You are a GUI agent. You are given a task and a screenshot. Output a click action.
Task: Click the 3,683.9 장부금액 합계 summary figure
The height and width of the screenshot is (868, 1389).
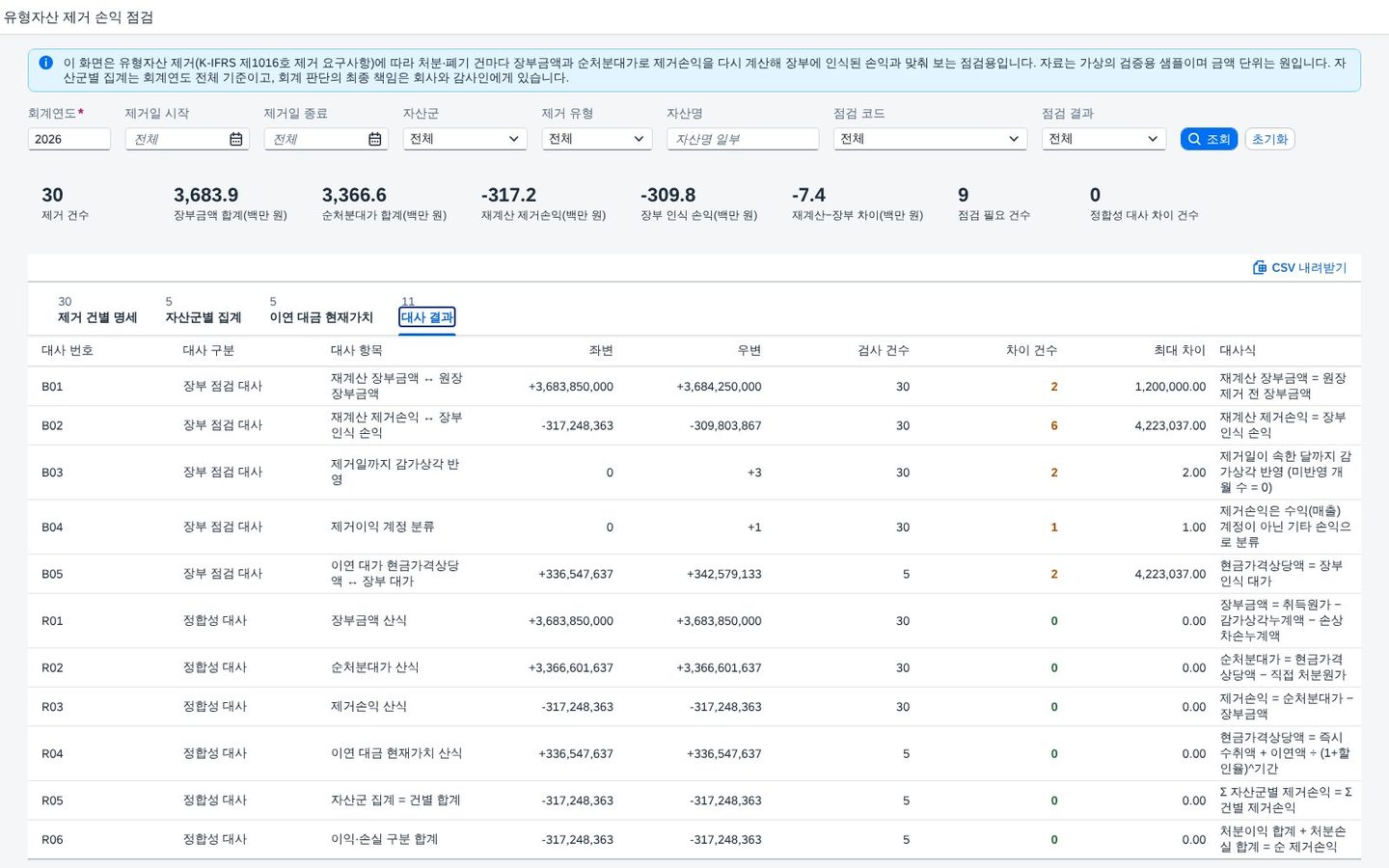[205, 195]
